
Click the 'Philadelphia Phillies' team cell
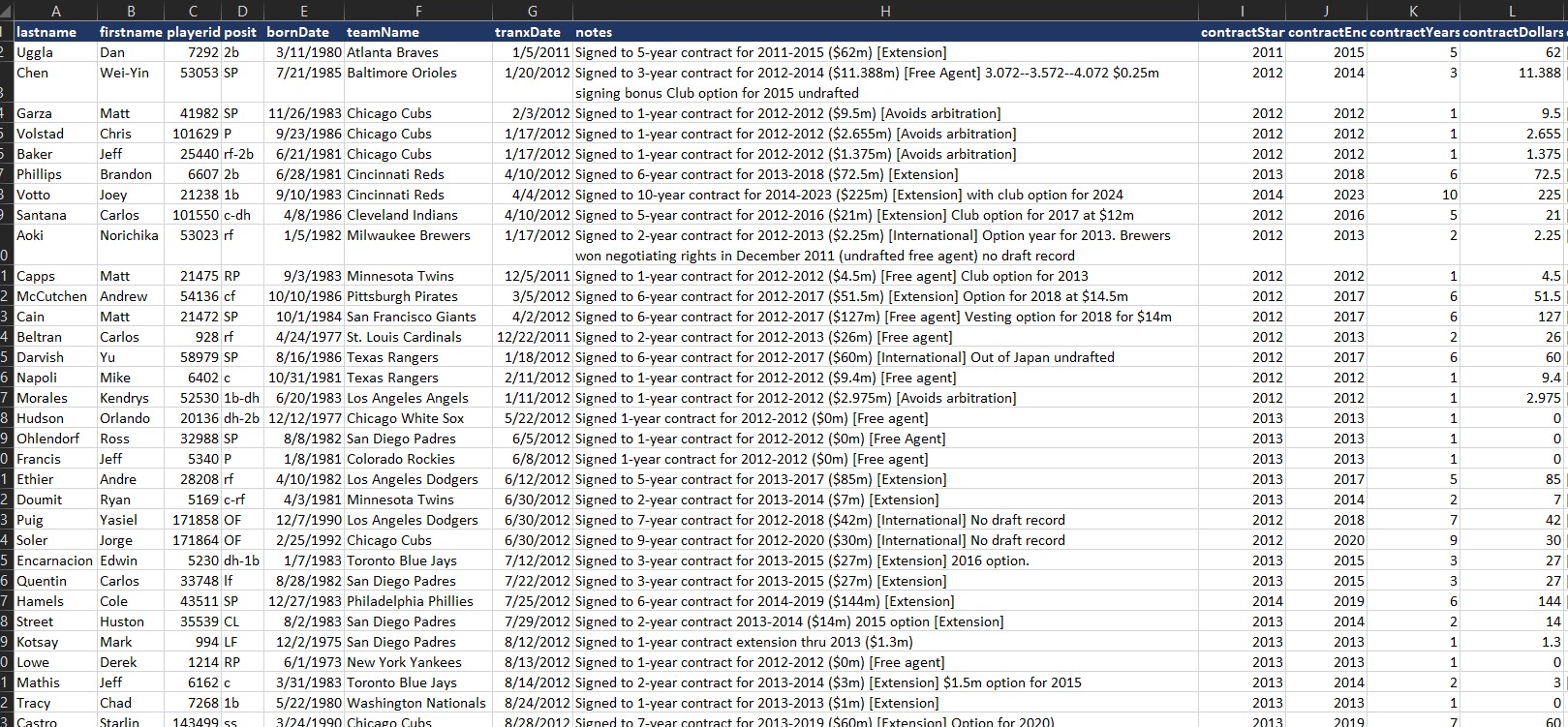click(410, 601)
